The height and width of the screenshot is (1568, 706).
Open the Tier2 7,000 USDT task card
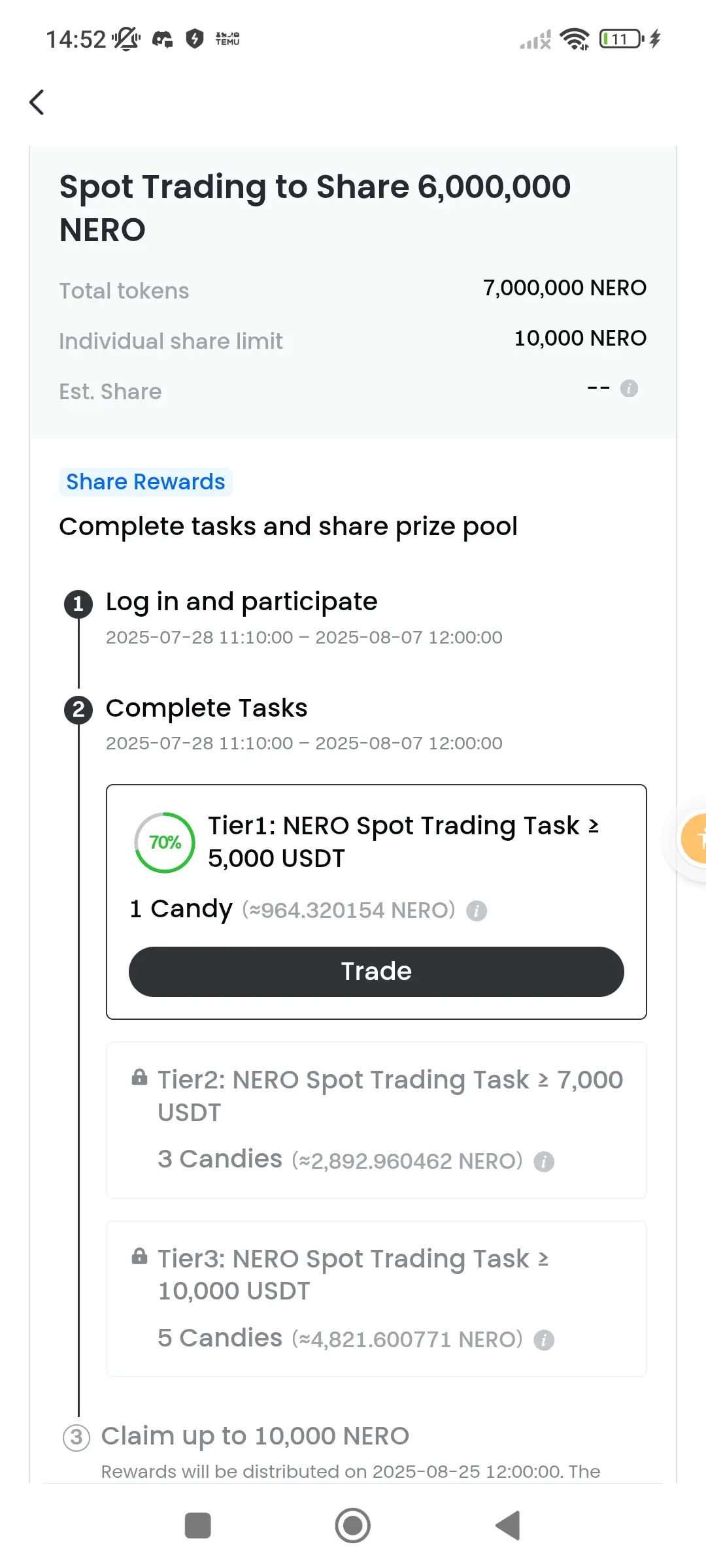tap(377, 1120)
